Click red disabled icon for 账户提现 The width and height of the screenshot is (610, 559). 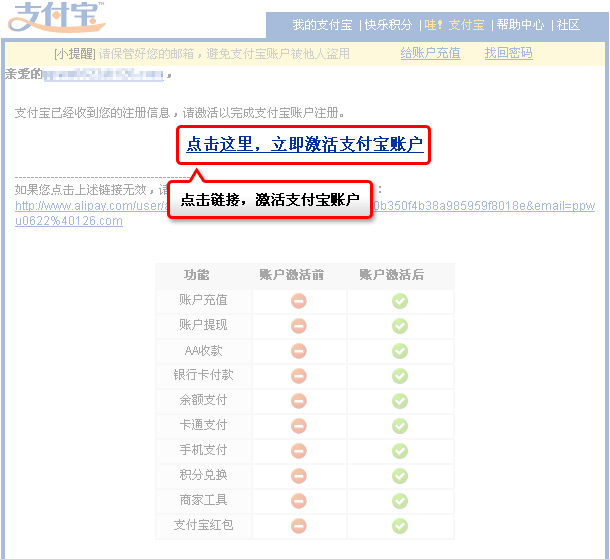point(299,326)
